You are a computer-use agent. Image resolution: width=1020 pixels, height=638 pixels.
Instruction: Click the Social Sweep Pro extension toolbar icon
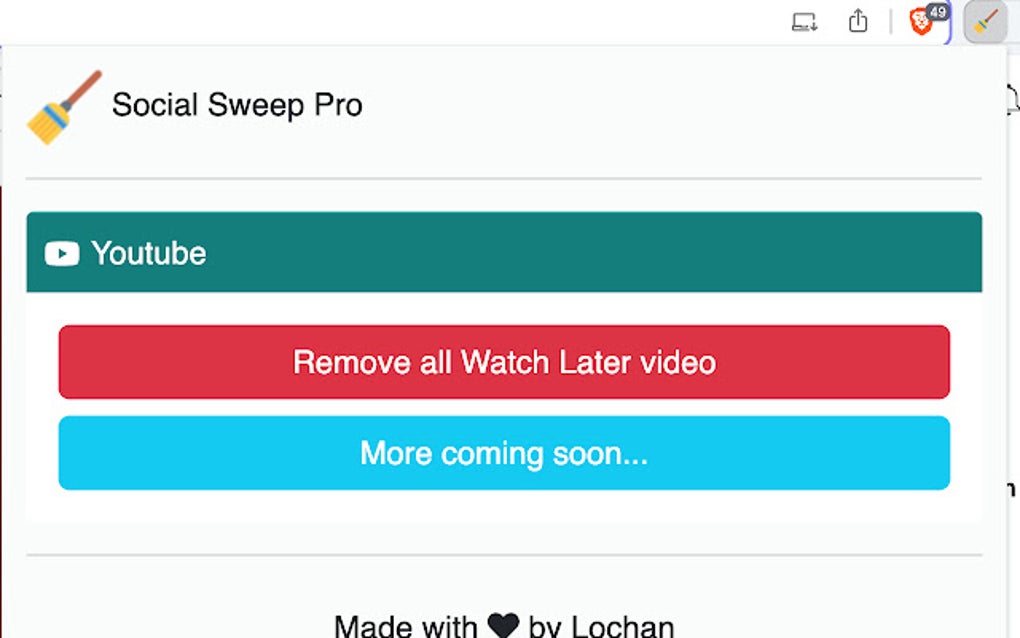983,23
